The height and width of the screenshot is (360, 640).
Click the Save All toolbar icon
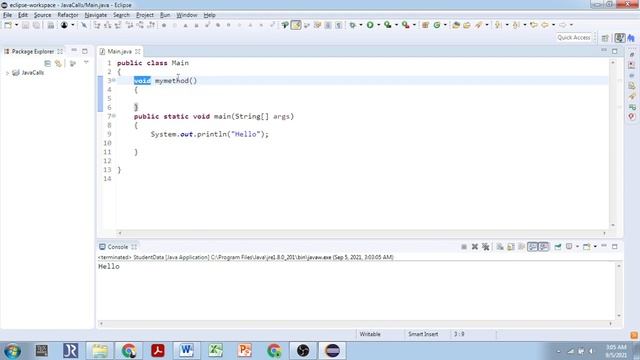pos(36,25)
